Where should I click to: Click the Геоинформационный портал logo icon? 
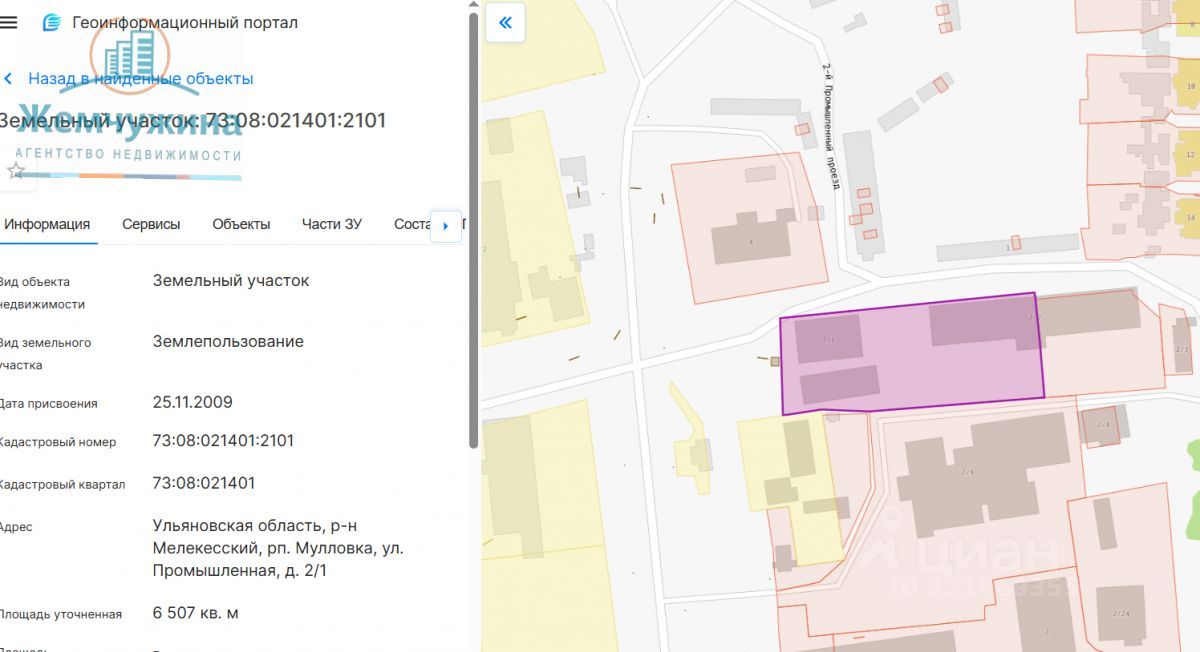[51, 23]
